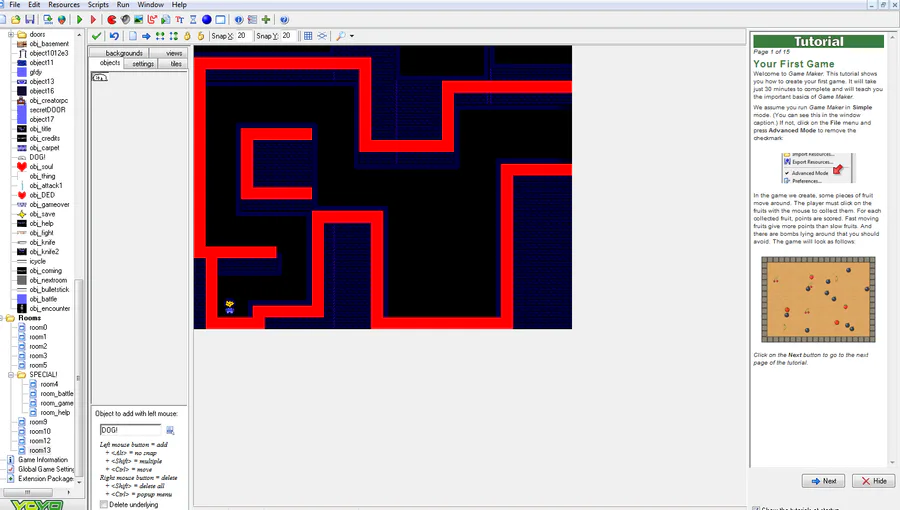
Task: Switch to the backgrounds tab
Action: pyautogui.click(x=123, y=53)
